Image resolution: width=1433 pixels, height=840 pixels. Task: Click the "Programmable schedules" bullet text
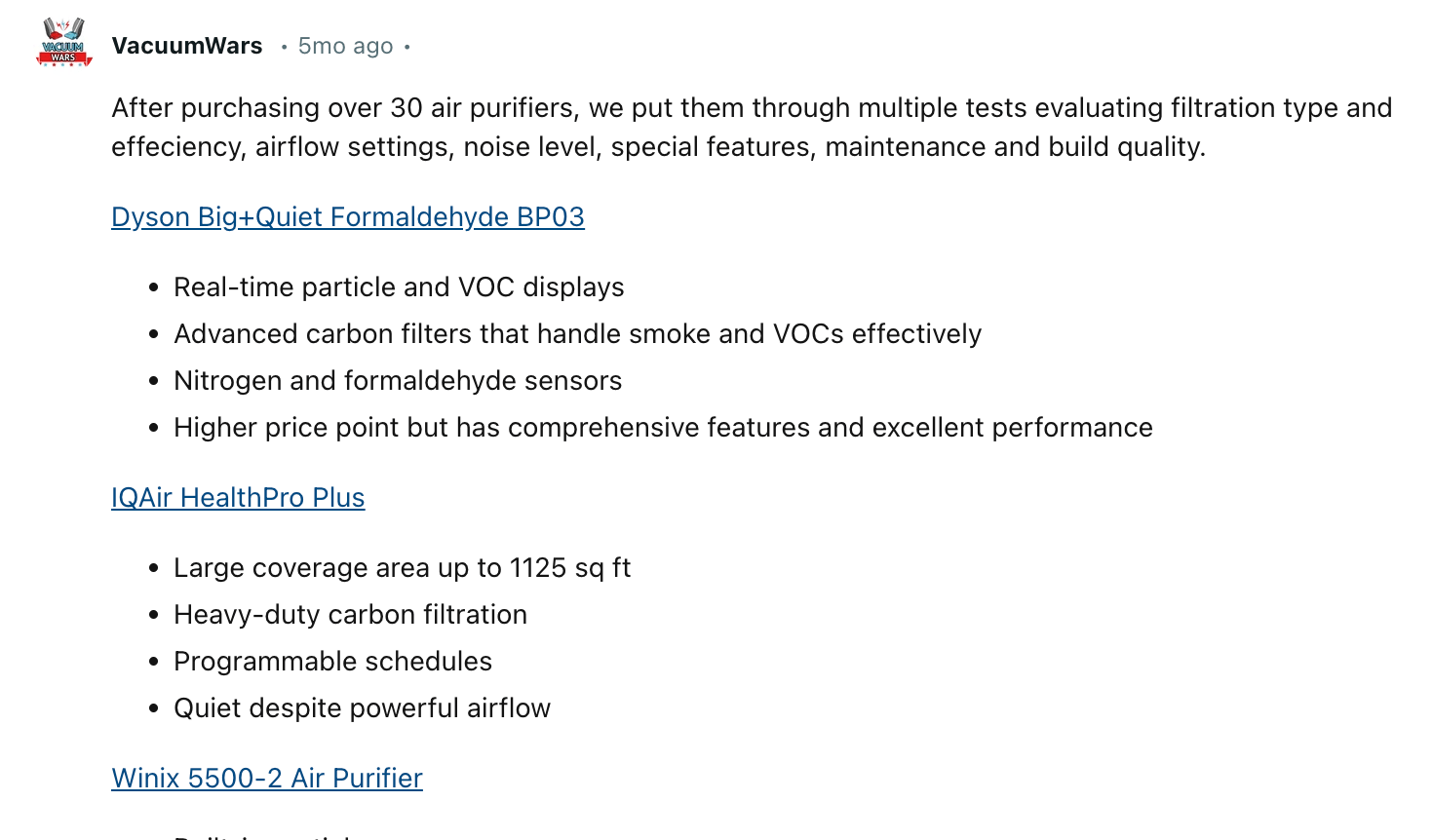(332, 661)
